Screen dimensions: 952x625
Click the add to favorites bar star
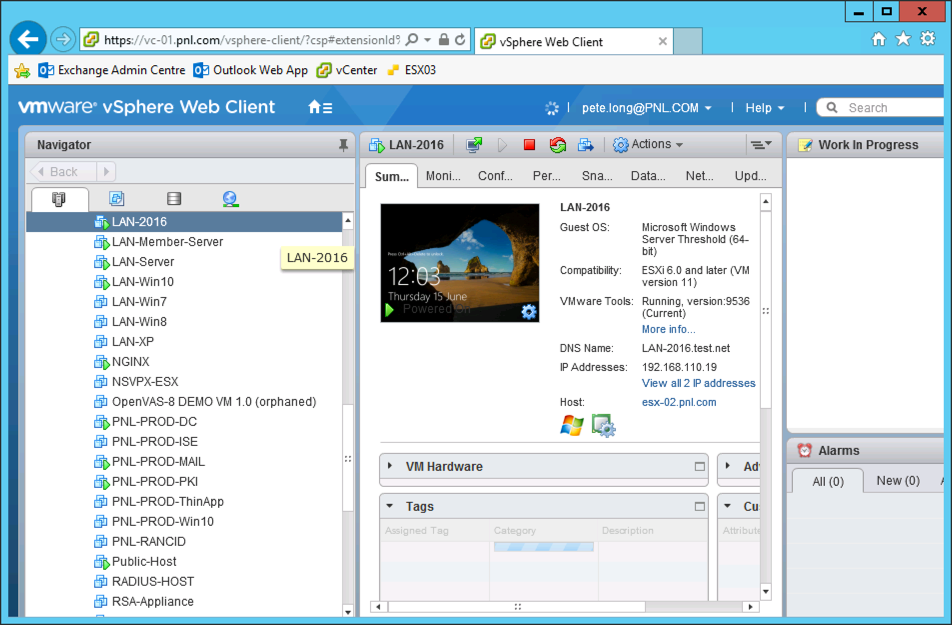[22, 70]
